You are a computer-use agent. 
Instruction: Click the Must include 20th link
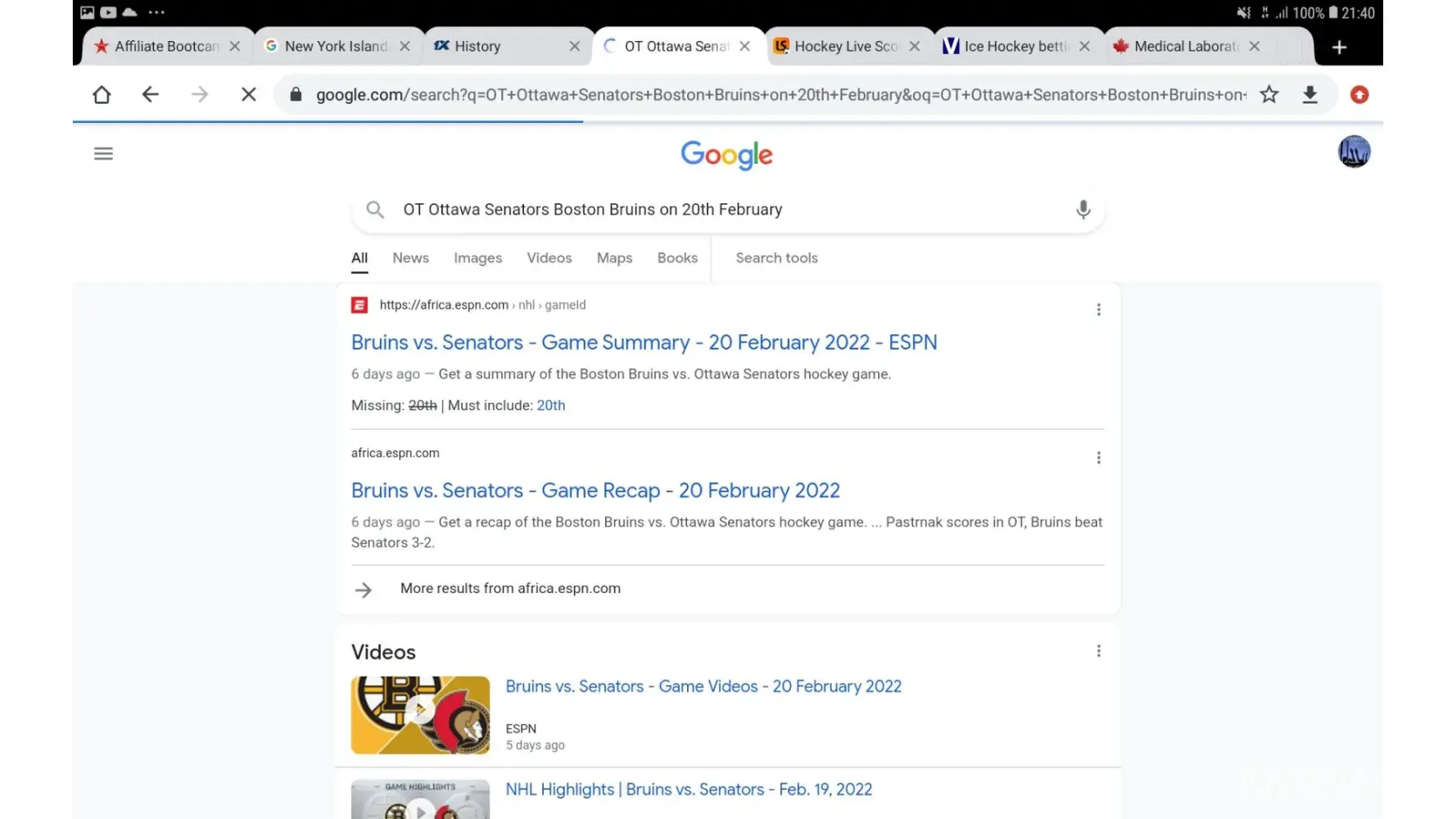(551, 405)
